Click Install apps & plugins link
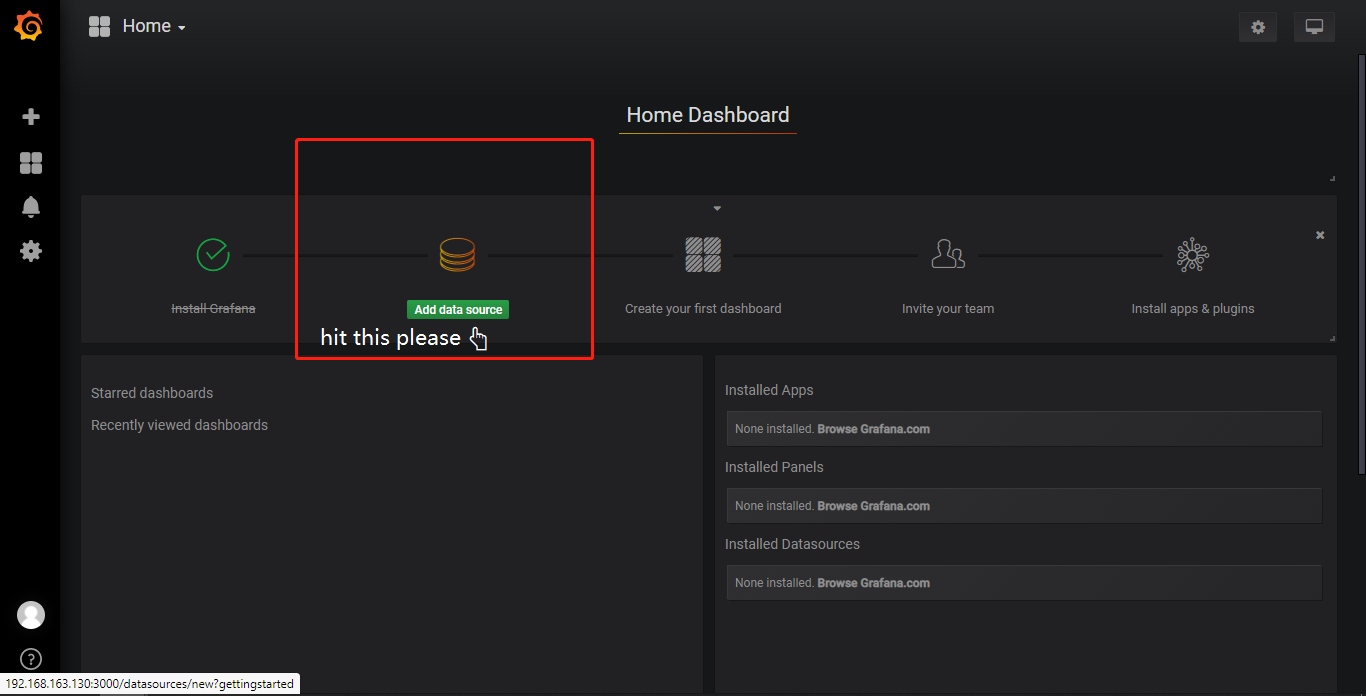This screenshot has height=696, width=1366. pyautogui.click(x=1193, y=308)
